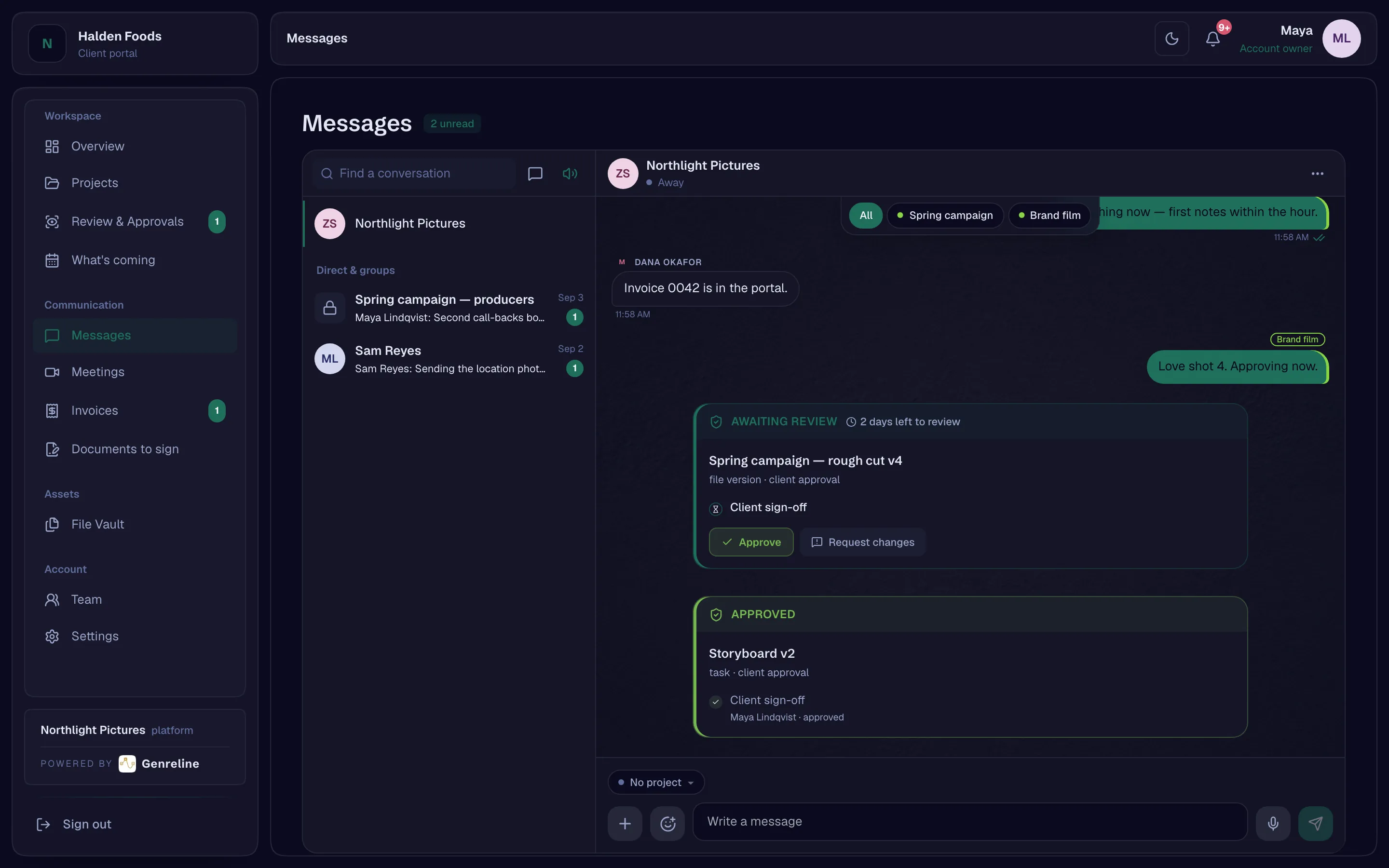Image resolution: width=1389 pixels, height=868 pixels.
Task: Focus the Find a conversation search box
Action: [x=414, y=174]
